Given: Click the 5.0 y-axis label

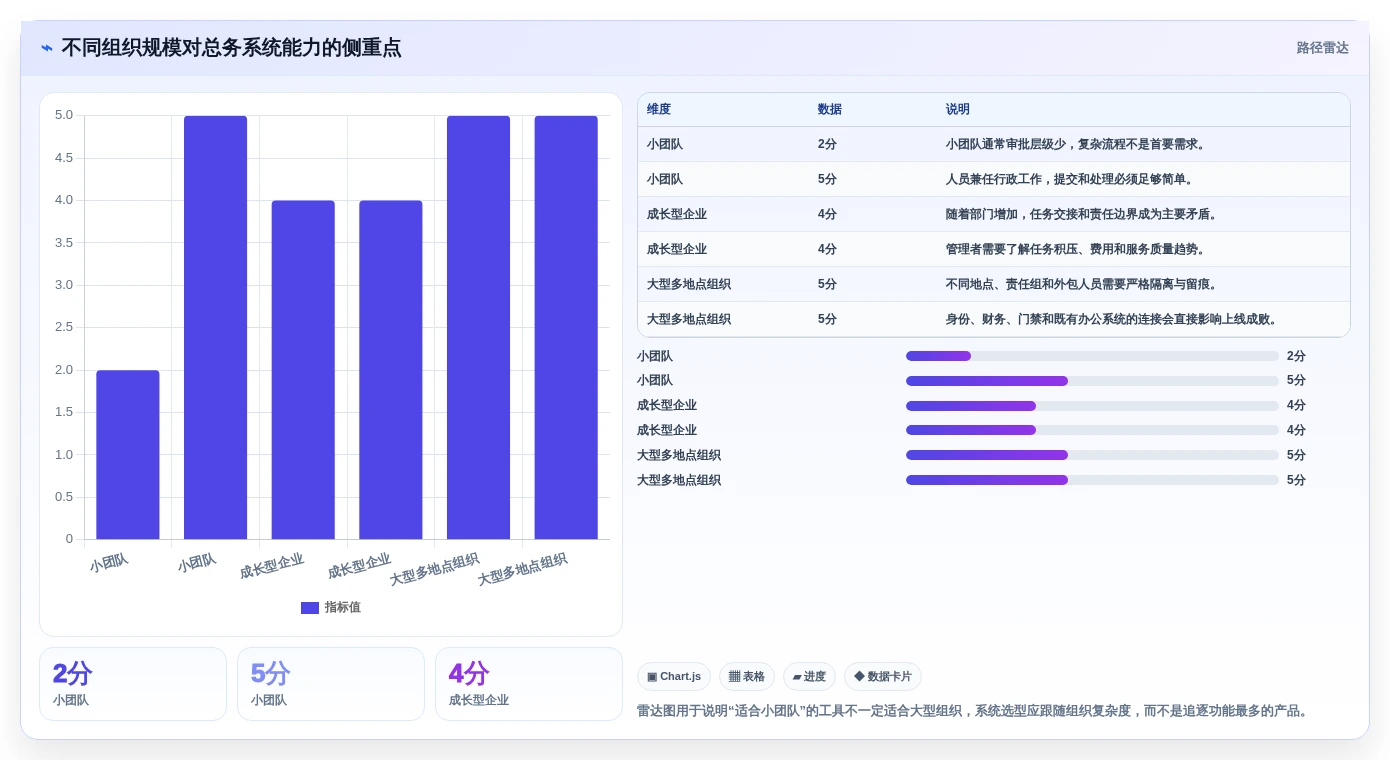Looking at the screenshot, I should point(64,115).
